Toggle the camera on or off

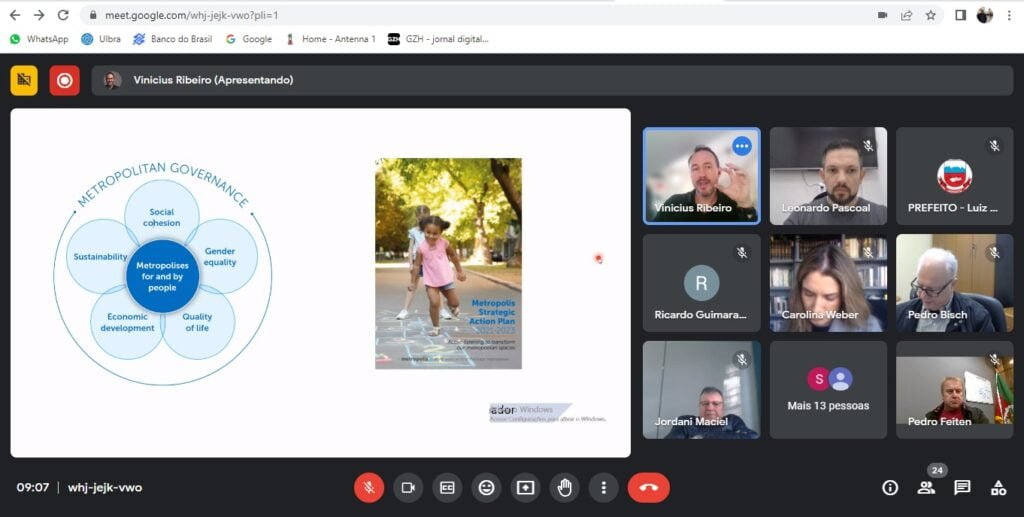click(x=408, y=487)
